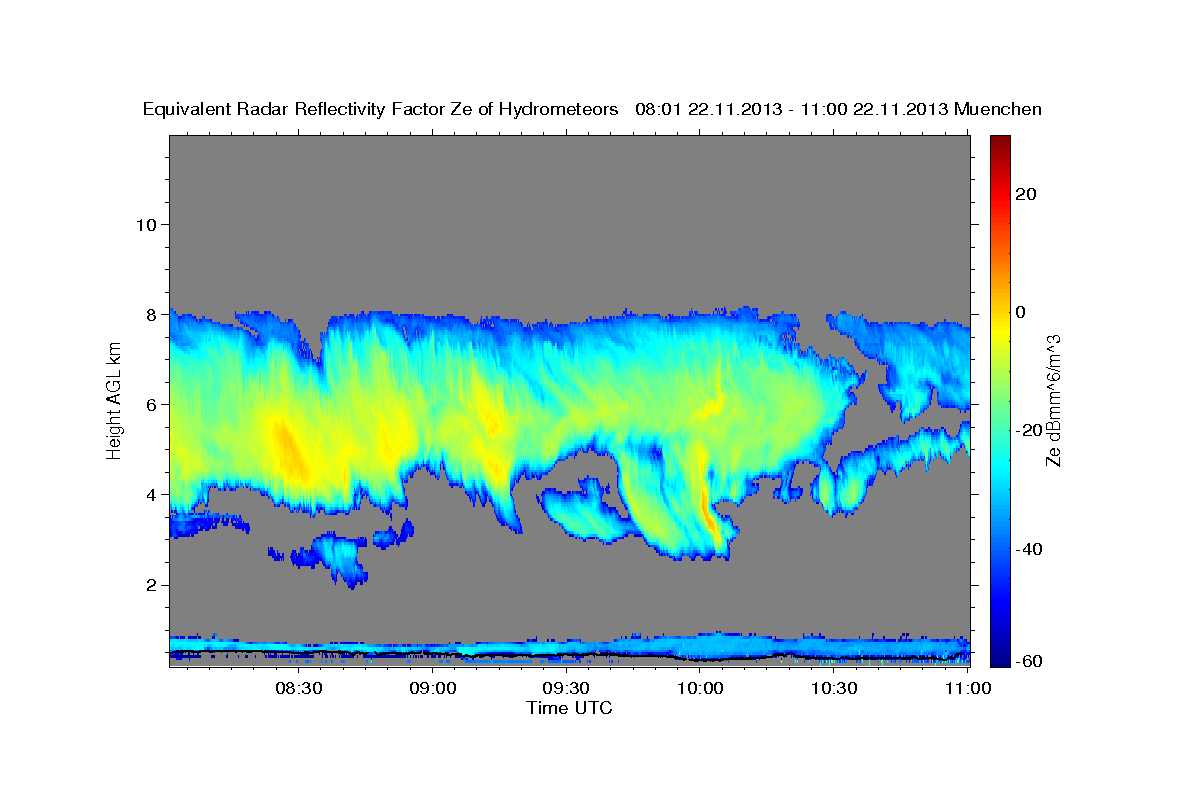Click the 09:00 time tick label

(434, 689)
